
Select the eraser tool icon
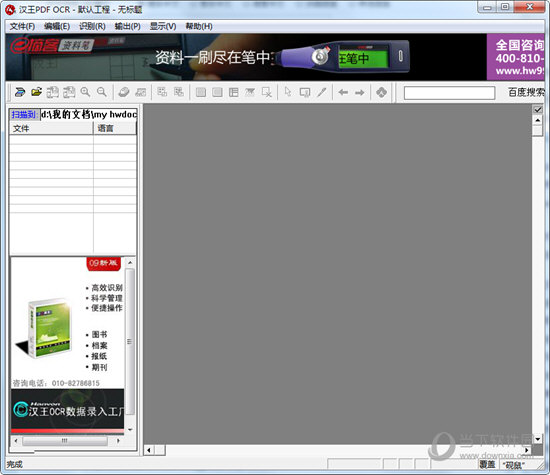[x=124, y=92]
